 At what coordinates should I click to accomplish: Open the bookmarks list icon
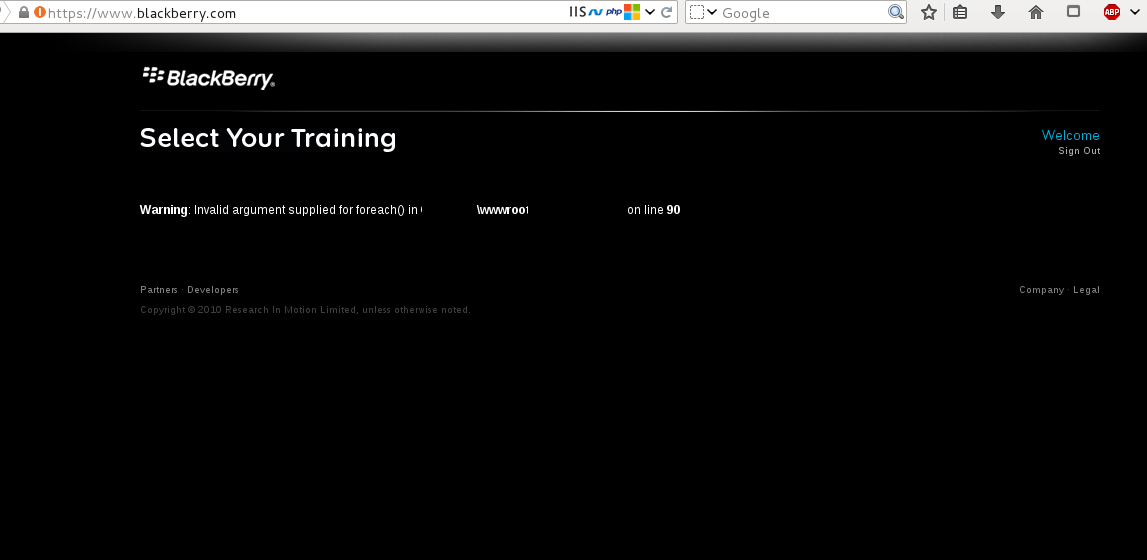point(960,12)
